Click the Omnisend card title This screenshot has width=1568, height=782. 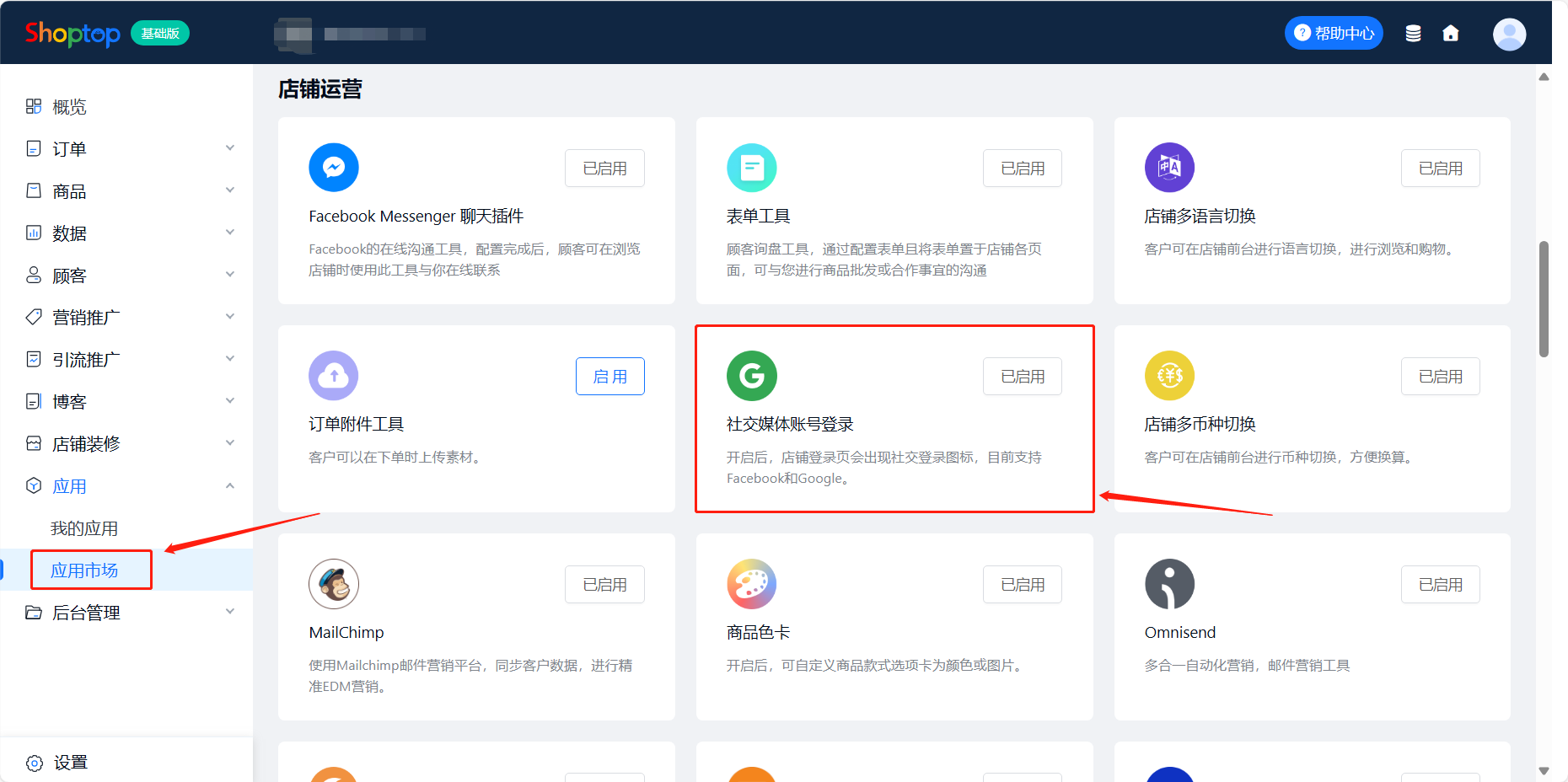point(1180,633)
